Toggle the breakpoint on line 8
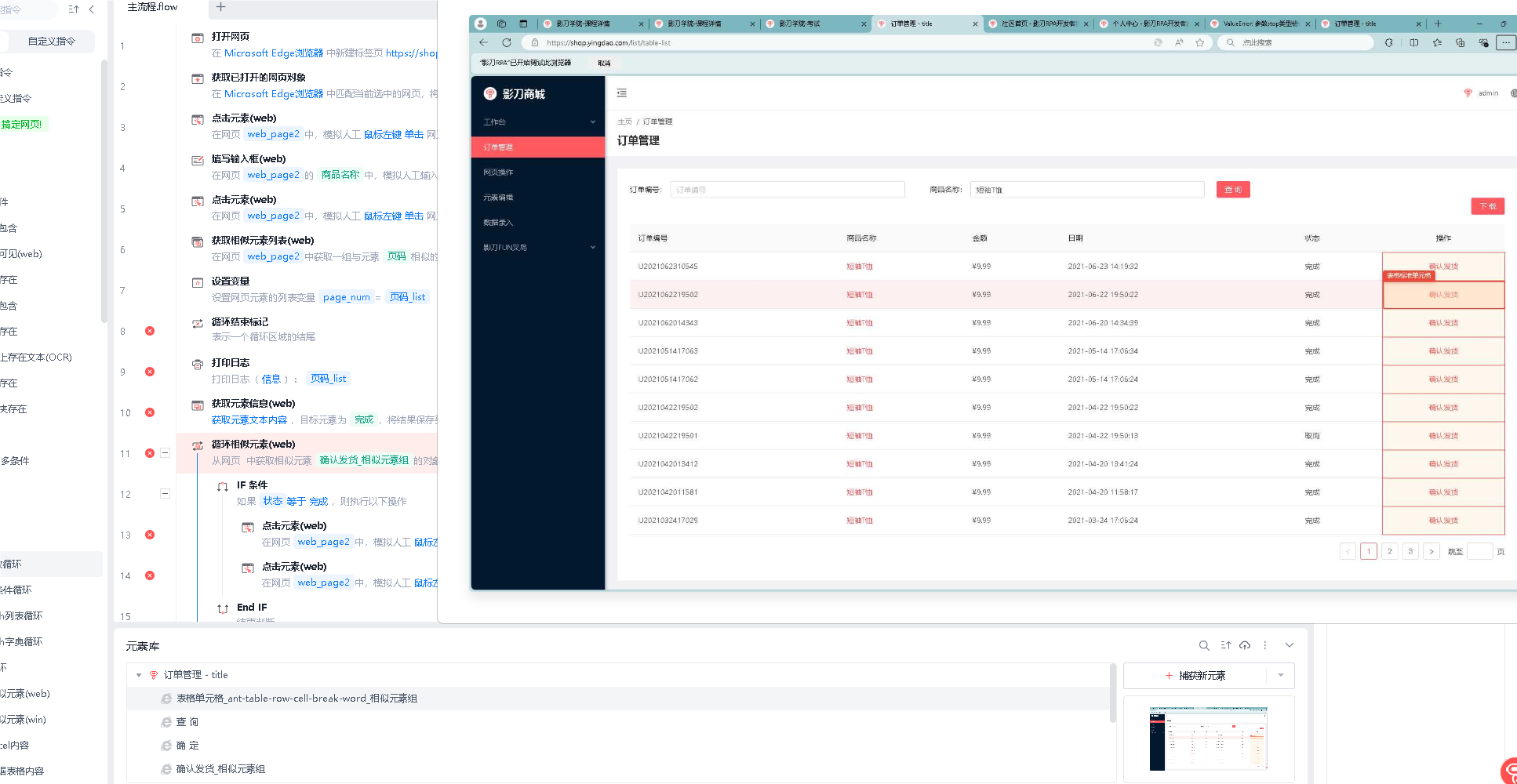1517x784 pixels. coord(150,332)
